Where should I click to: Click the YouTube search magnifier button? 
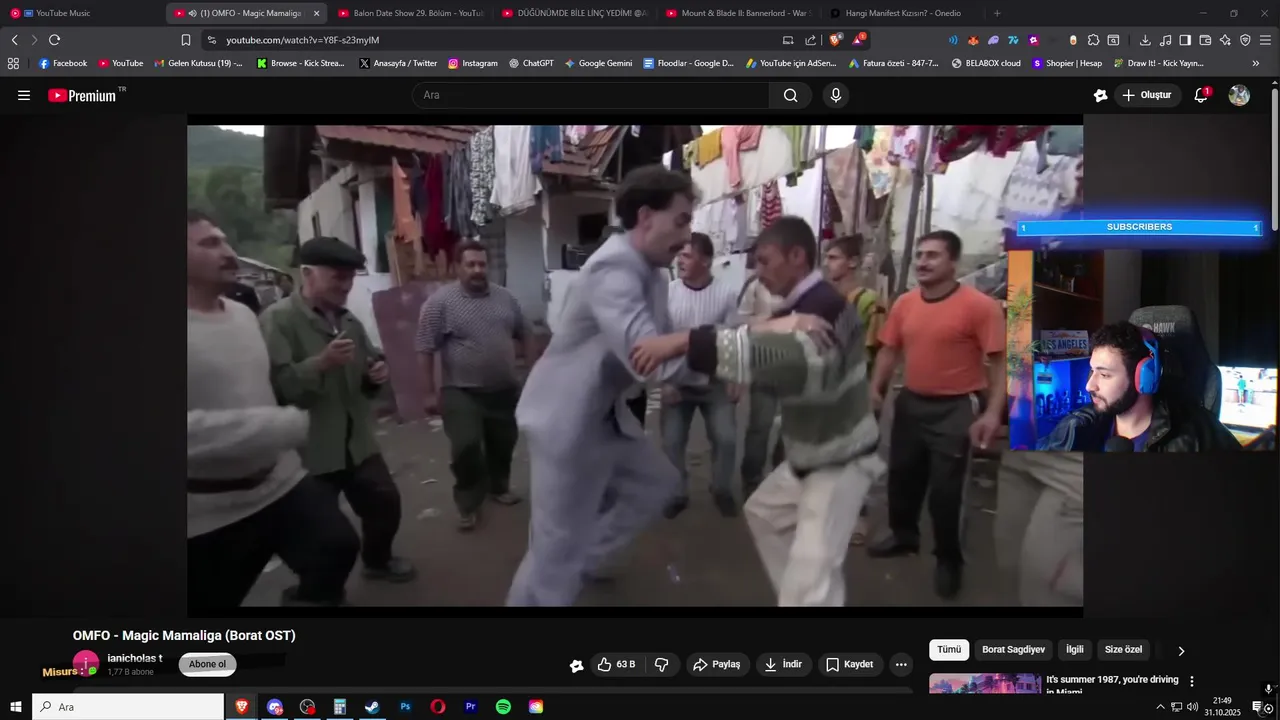pos(790,95)
